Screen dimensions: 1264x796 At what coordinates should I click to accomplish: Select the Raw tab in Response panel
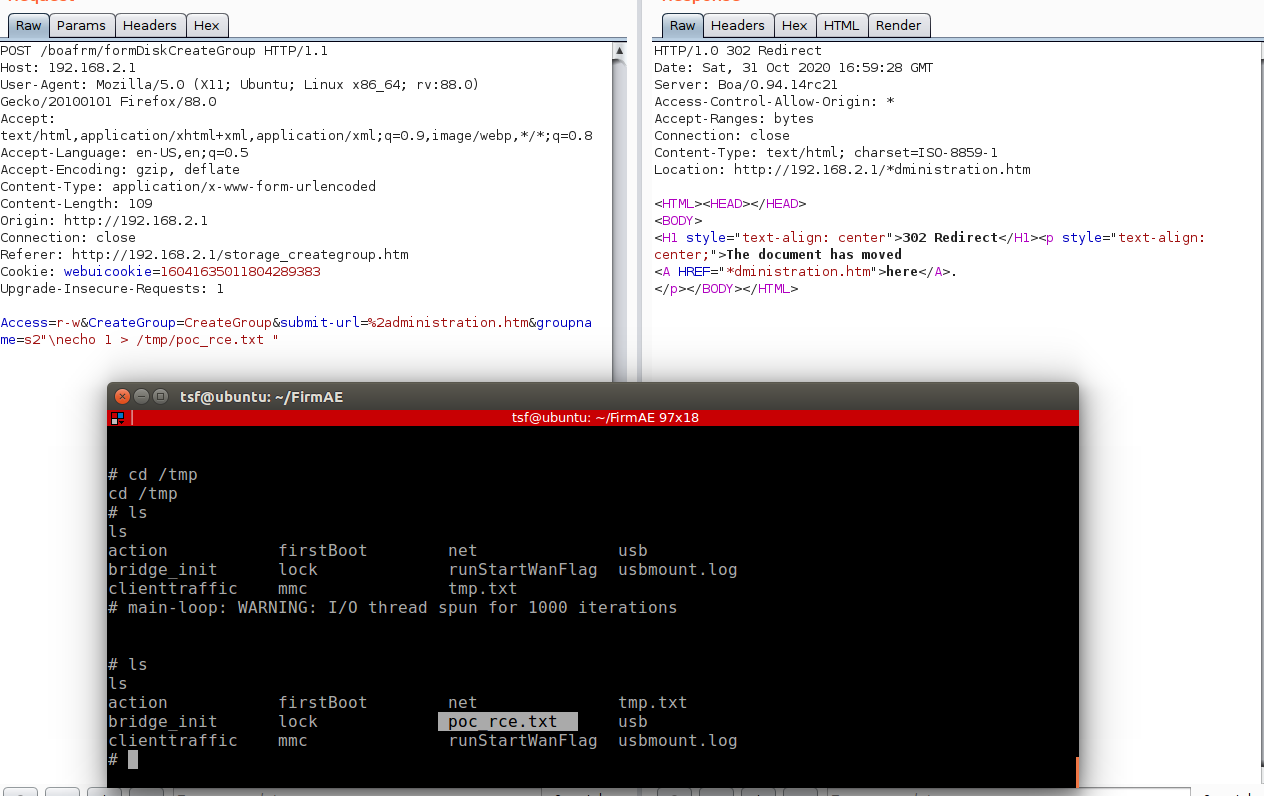click(x=683, y=25)
